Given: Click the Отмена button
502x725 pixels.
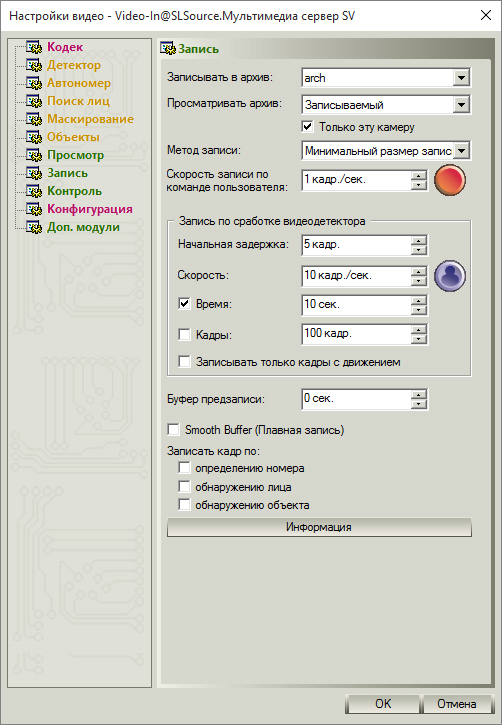Looking at the screenshot, I should tap(457, 704).
